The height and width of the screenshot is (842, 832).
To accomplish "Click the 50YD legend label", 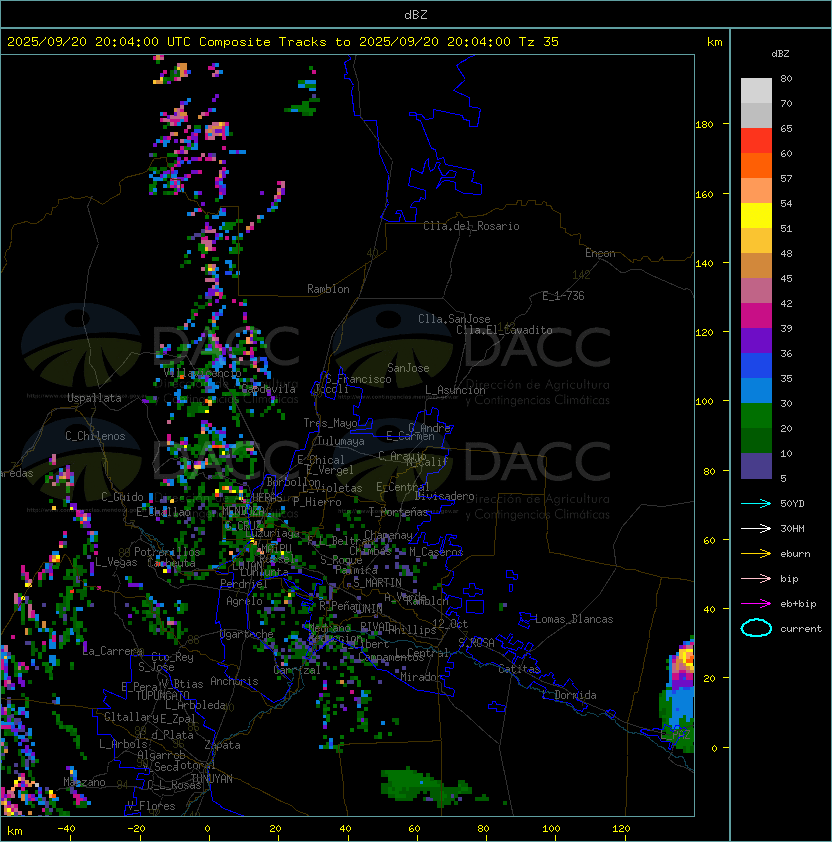I will pos(792,503).
